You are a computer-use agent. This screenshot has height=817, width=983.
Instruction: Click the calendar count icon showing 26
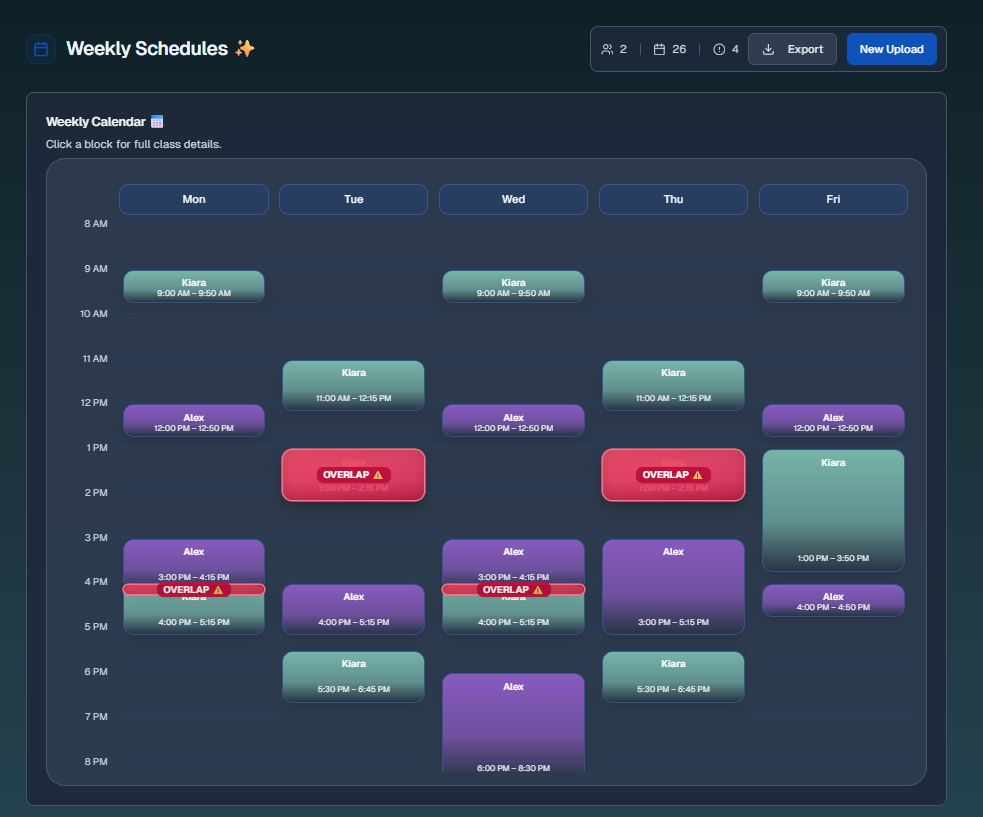(659, 49)
